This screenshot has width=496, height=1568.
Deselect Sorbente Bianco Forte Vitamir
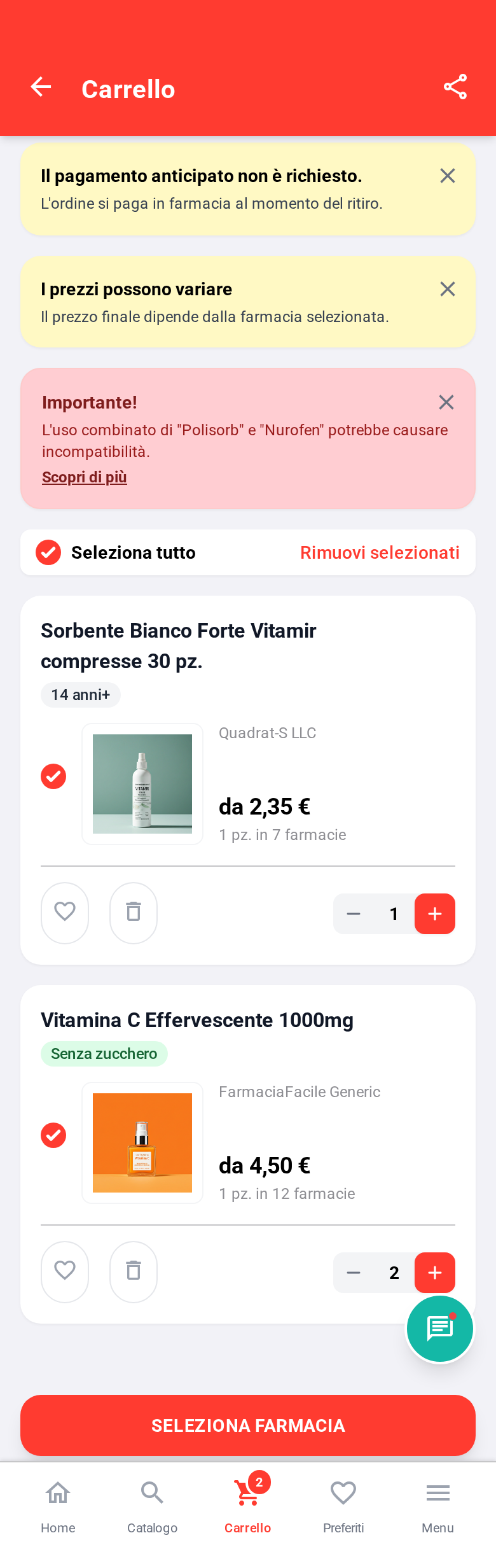pos(53,776)
